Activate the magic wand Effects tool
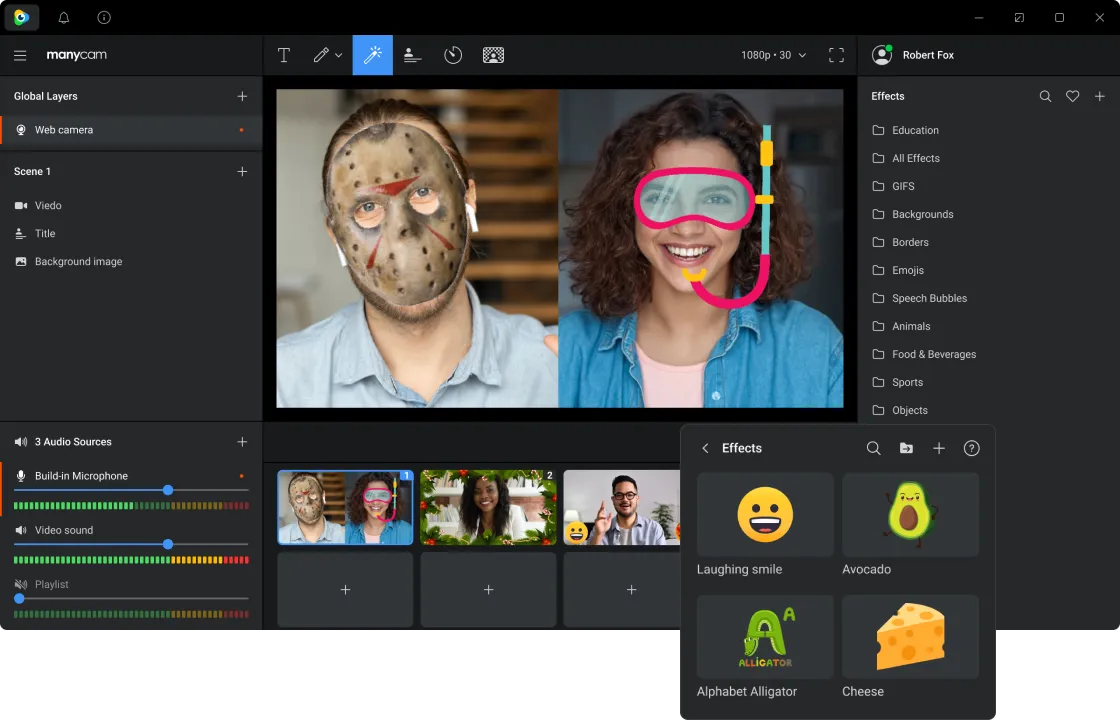The height and width of the screenshot is (720, 1120). click(372, 55)
